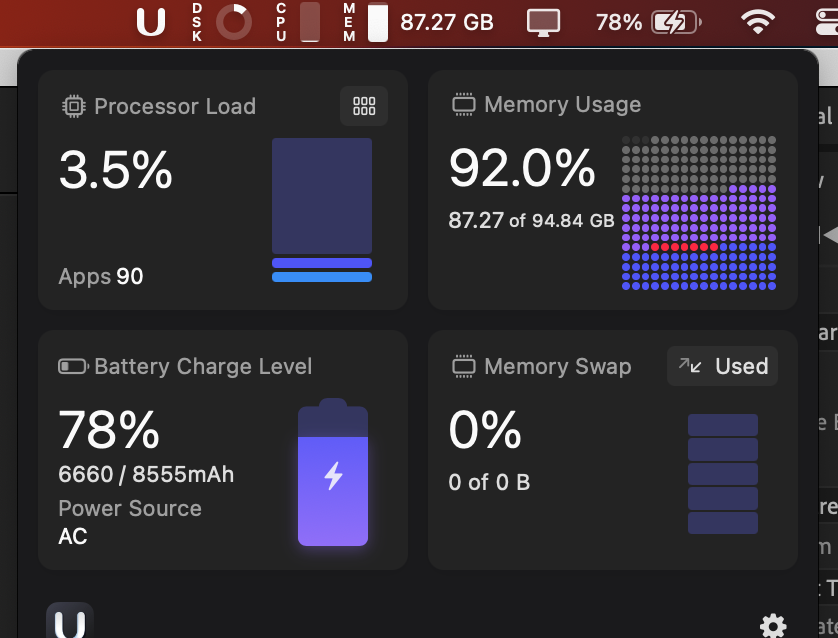Select the Memory Swap chip icon
The height and width of the screenshot is (638, 838).
pyautogui.click(x=464, y=366)
